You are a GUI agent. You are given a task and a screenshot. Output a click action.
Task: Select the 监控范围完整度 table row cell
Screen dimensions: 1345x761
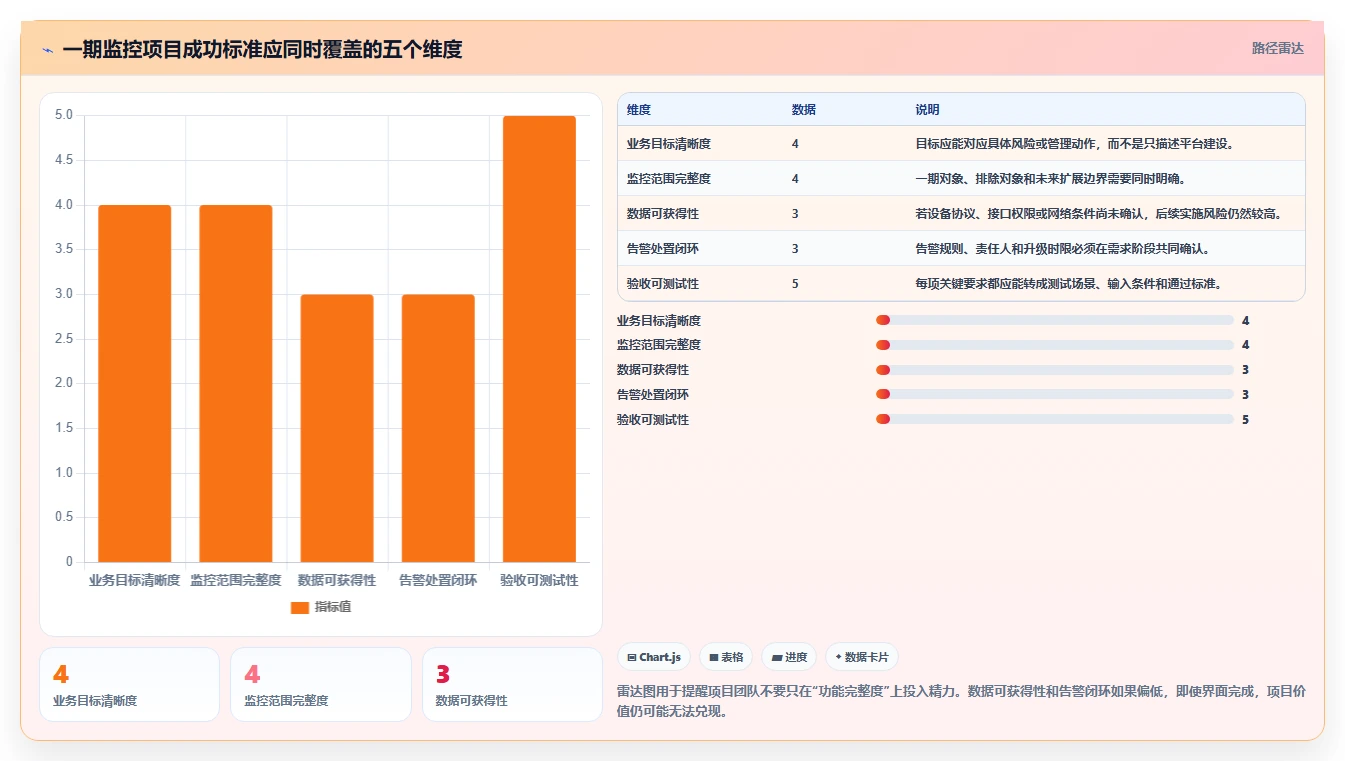669,179
